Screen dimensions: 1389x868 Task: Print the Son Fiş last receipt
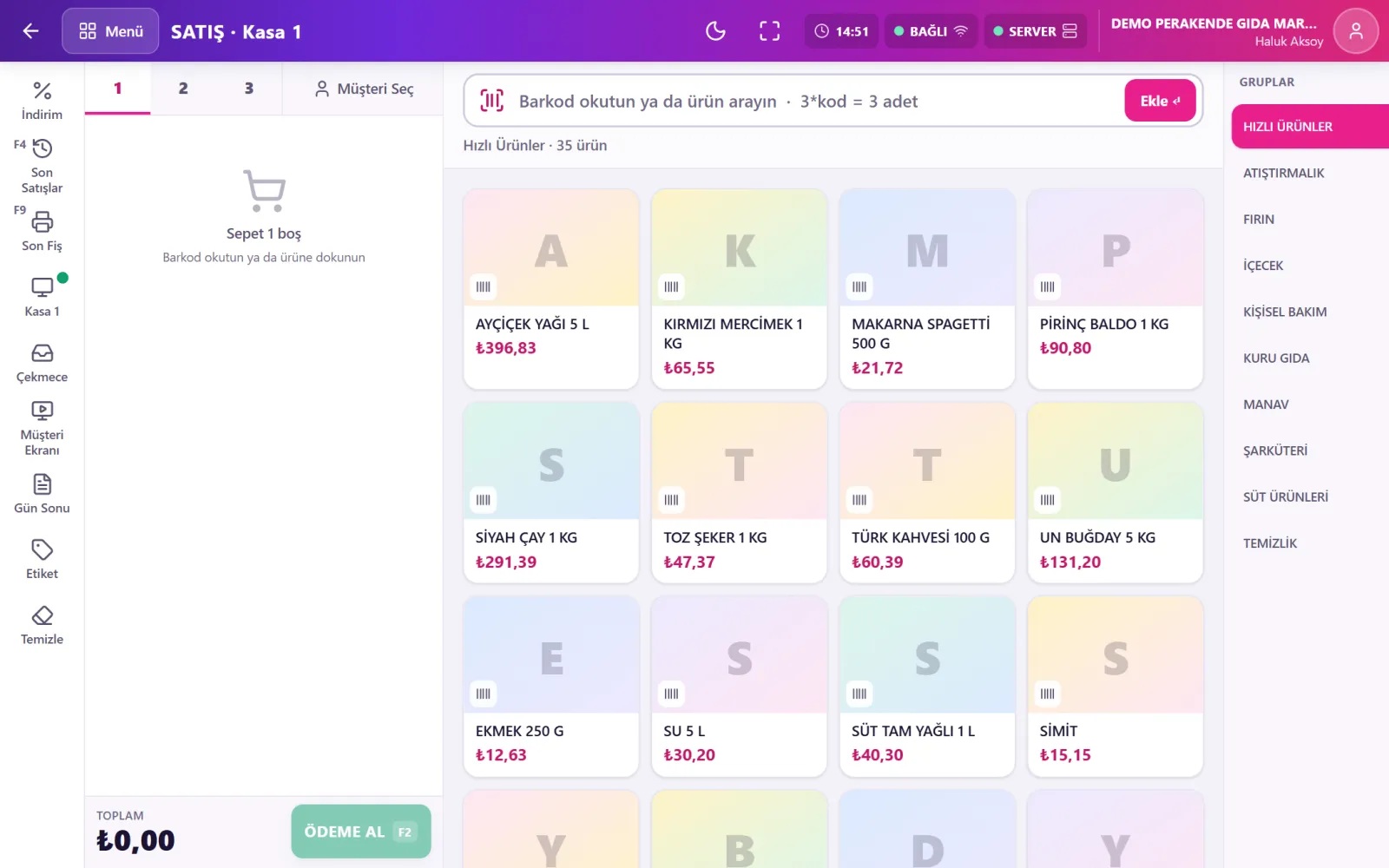(42, 231)
